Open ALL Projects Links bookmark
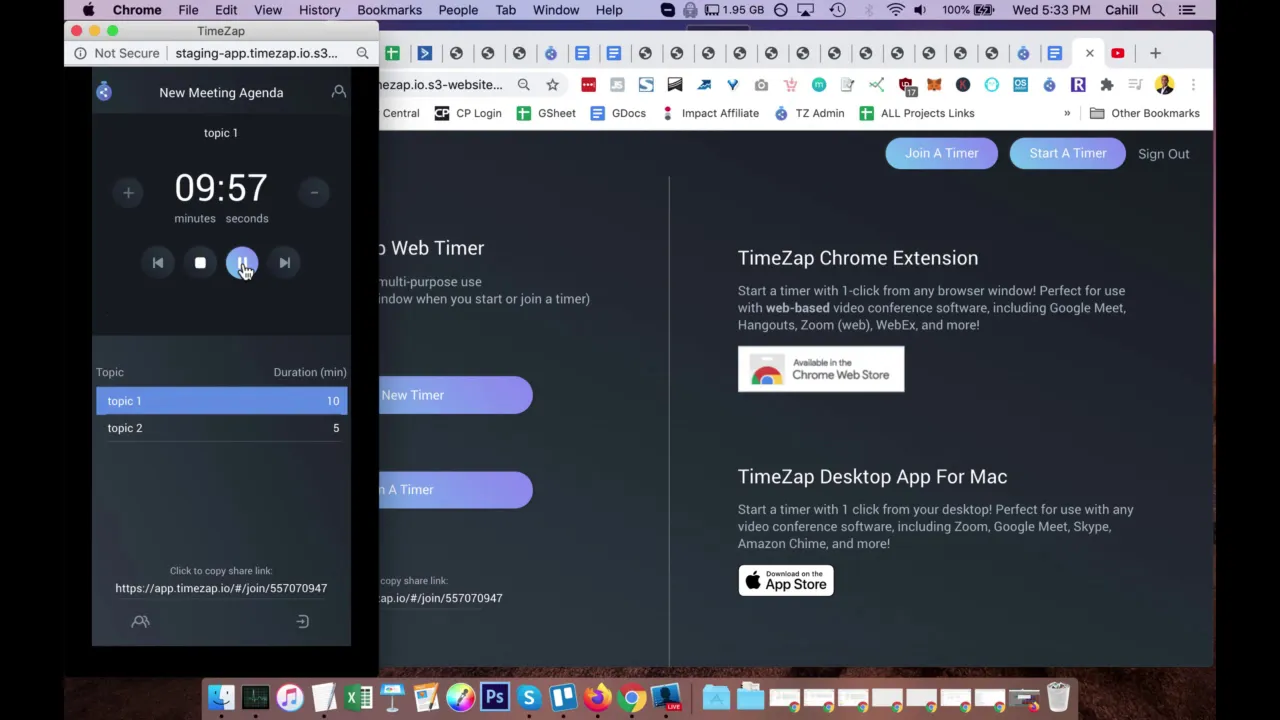The image size is (1280, 720). 916,113
